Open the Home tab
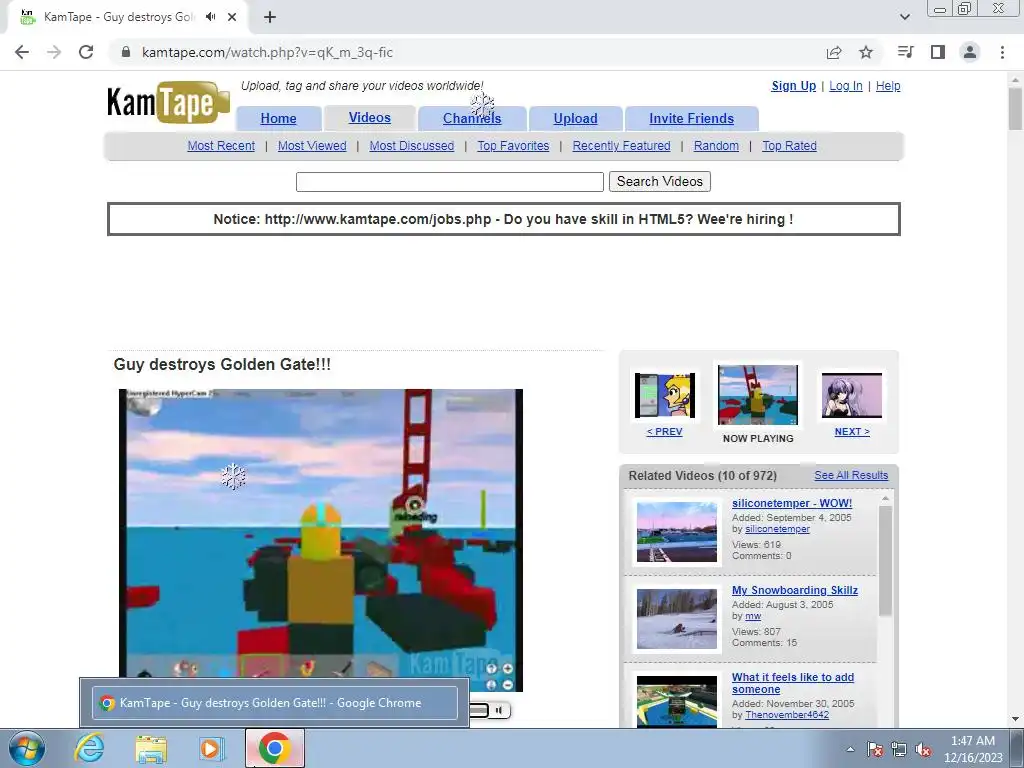1024x768 pixels. [278, 118]
